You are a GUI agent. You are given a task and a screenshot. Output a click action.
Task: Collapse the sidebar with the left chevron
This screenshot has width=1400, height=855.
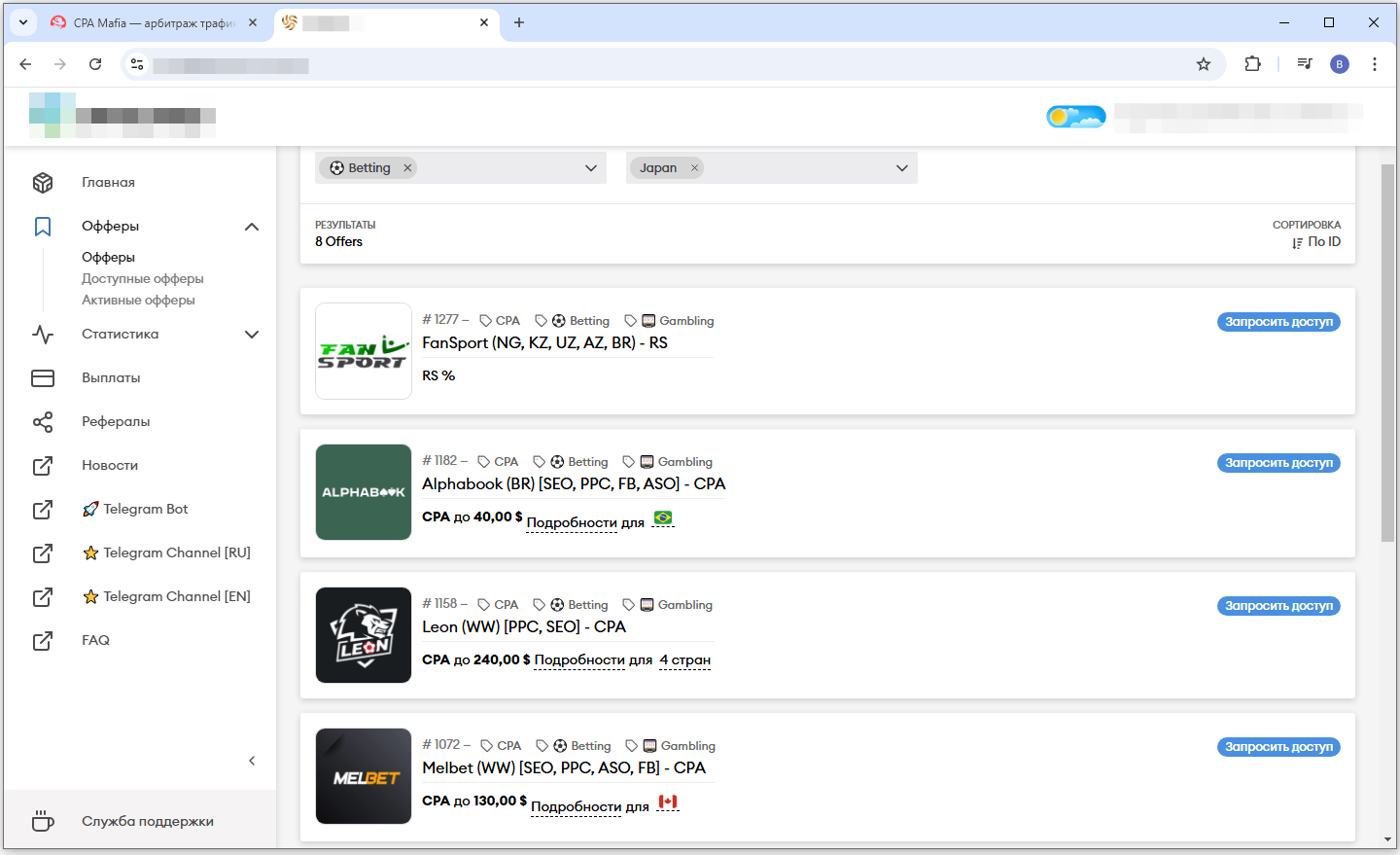(x=252, y=761)
